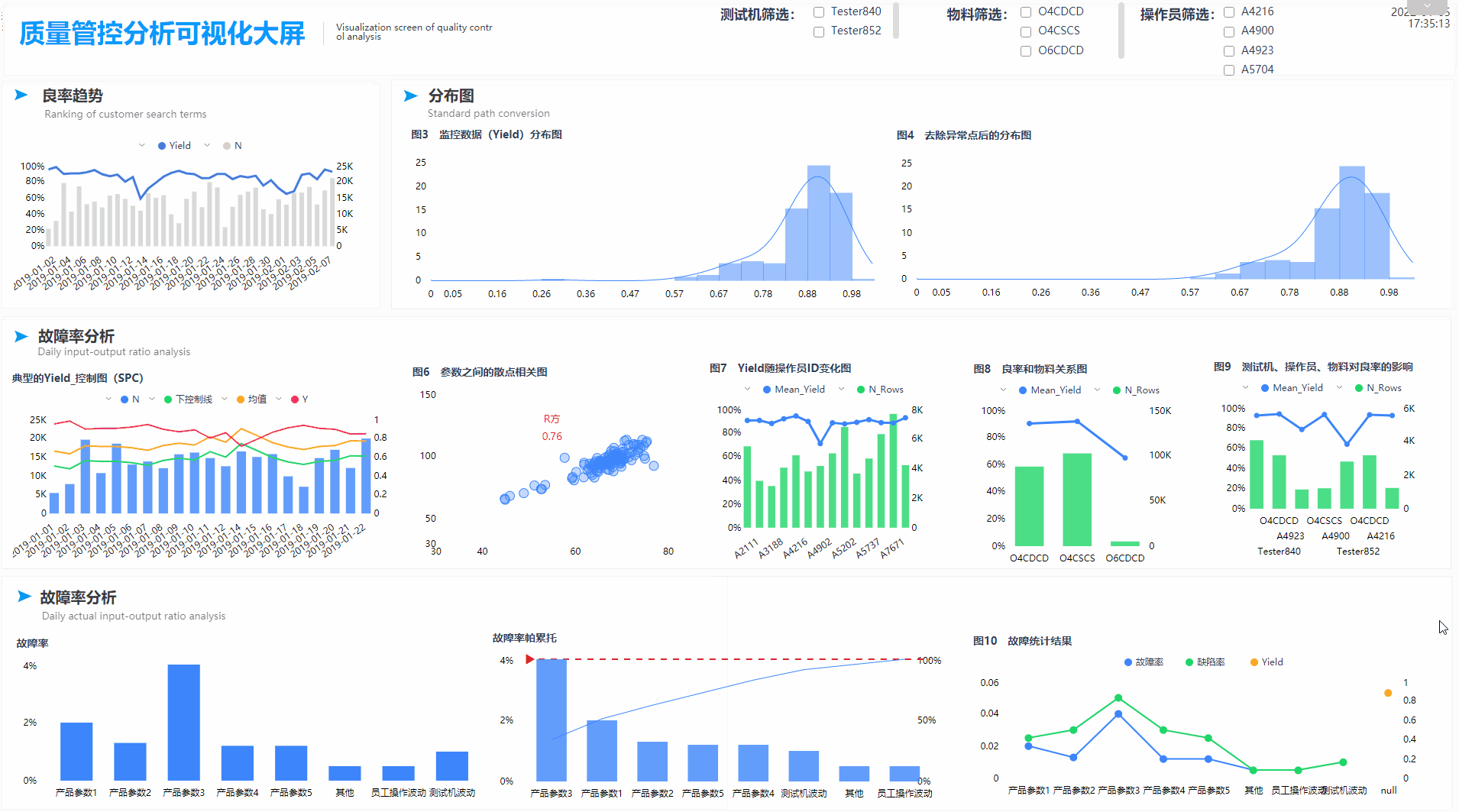The image size is (1459, 812).
Task: Open the chevron before Yield in 良率趋势 legend
Action: (x=142, y=145)
